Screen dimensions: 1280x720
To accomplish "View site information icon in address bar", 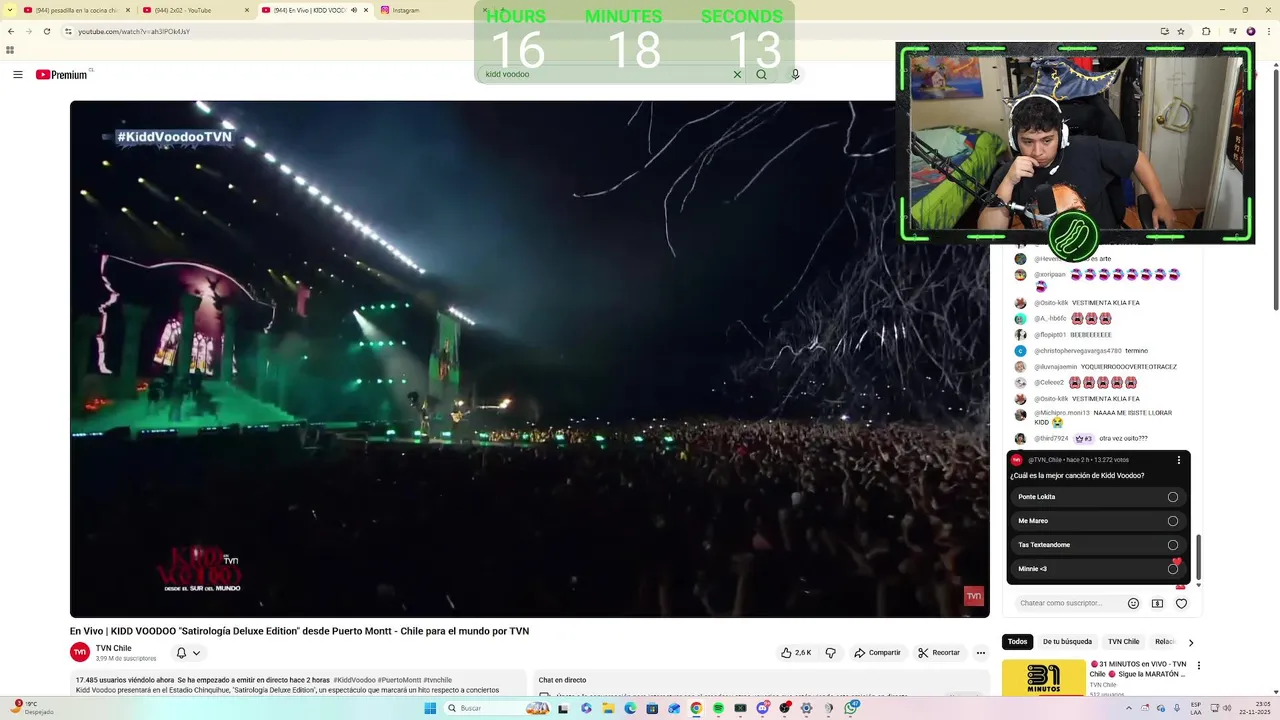I will (x=68, y=31).
